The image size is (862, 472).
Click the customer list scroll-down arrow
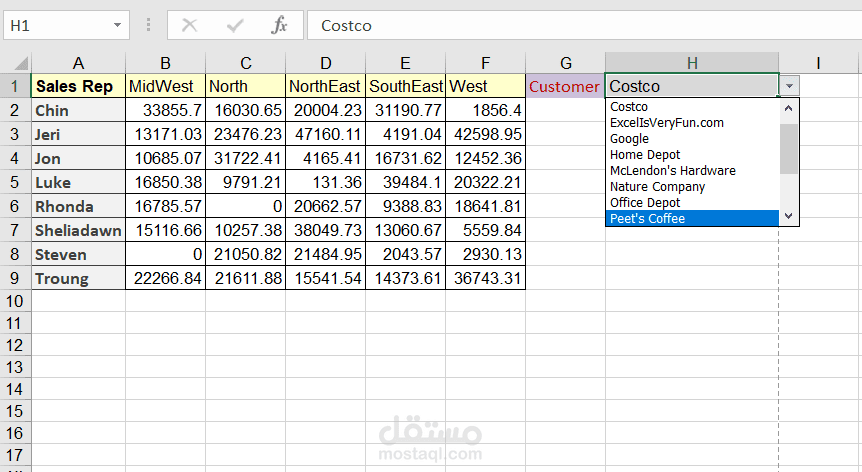click(789, 216)
